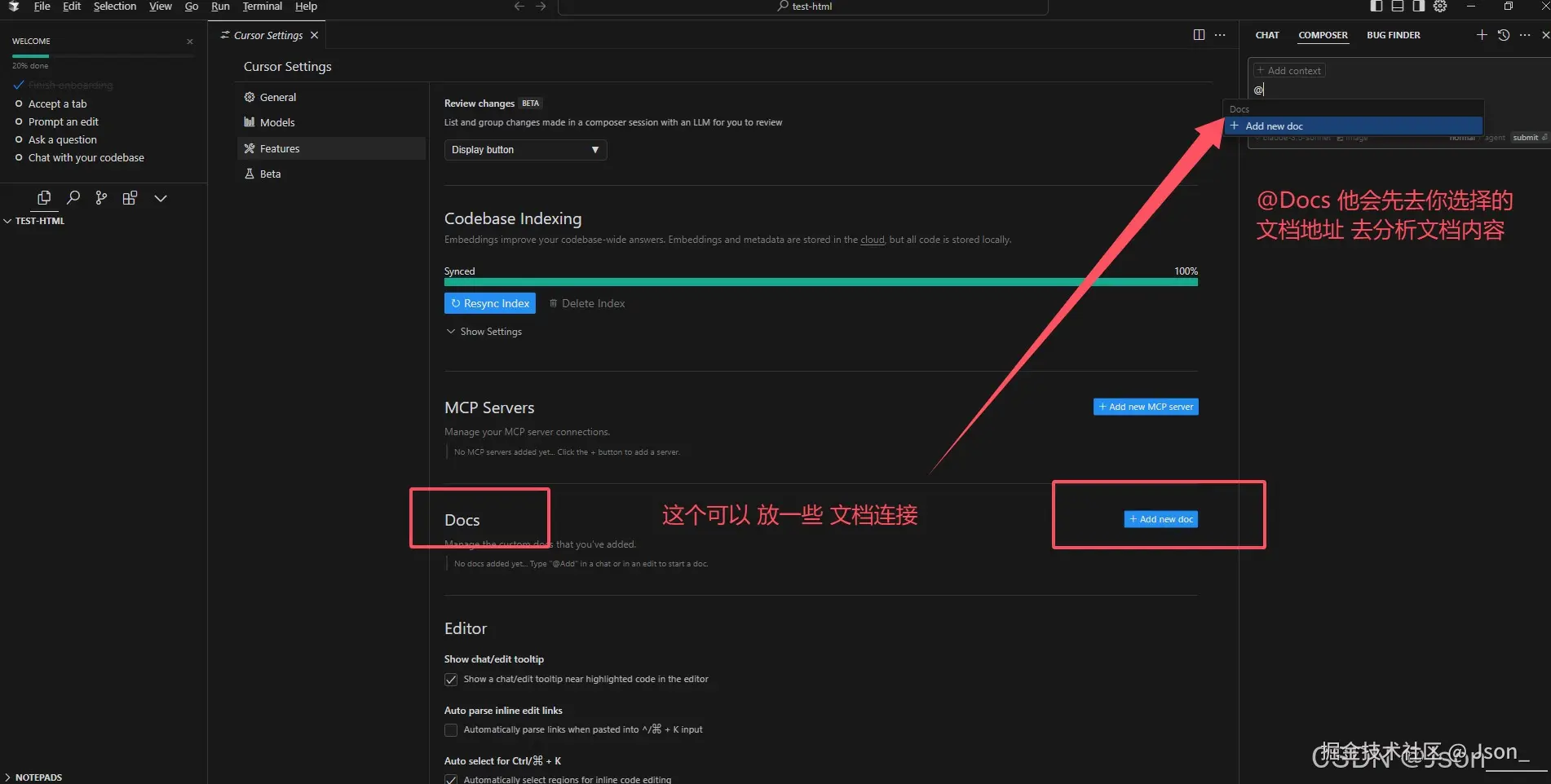Open the Terminal menu

263,7
